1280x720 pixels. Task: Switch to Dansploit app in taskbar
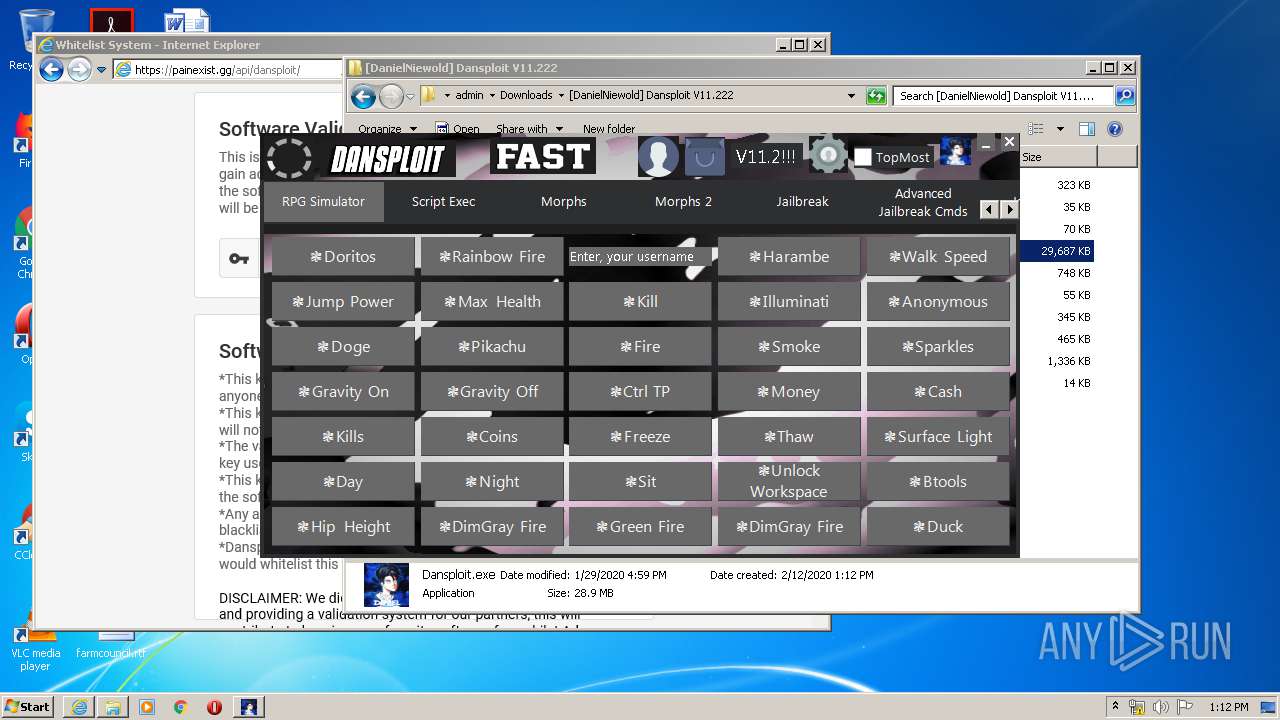click(248, 707)
